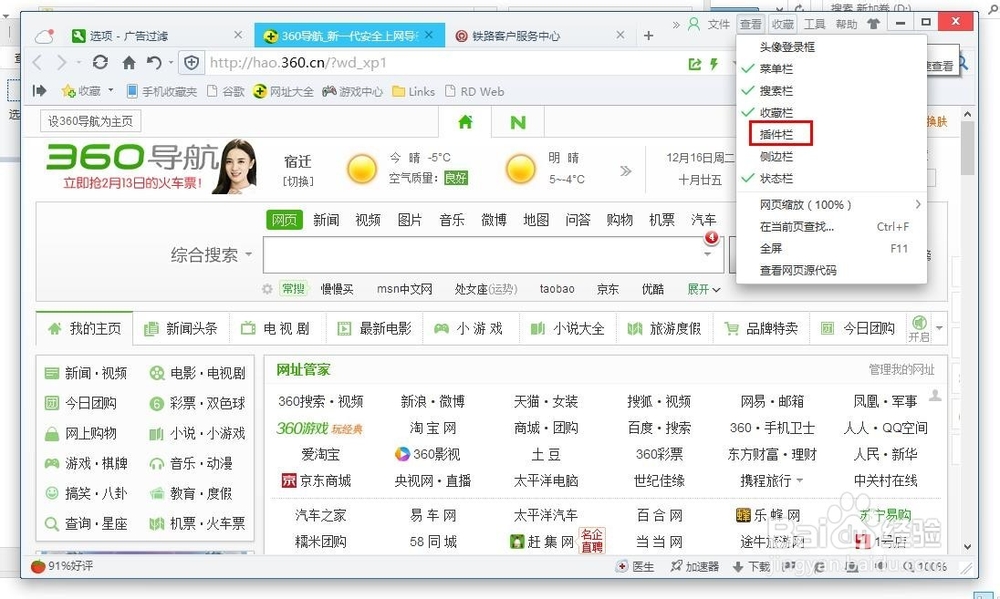Screen dimensions: 1000x599
Task: Click the browser forward arrow
Action: pos(62,63)
